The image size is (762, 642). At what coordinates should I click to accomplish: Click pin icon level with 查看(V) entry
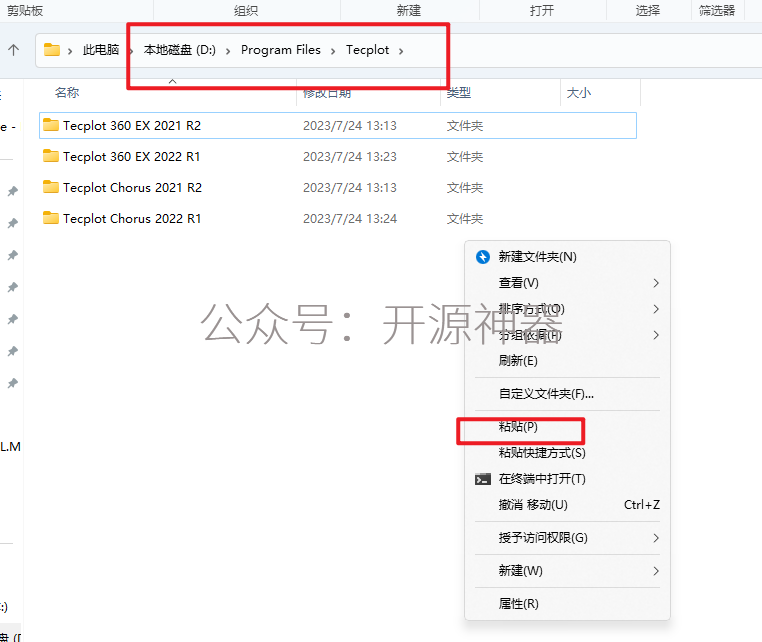[x=13, y=287]
